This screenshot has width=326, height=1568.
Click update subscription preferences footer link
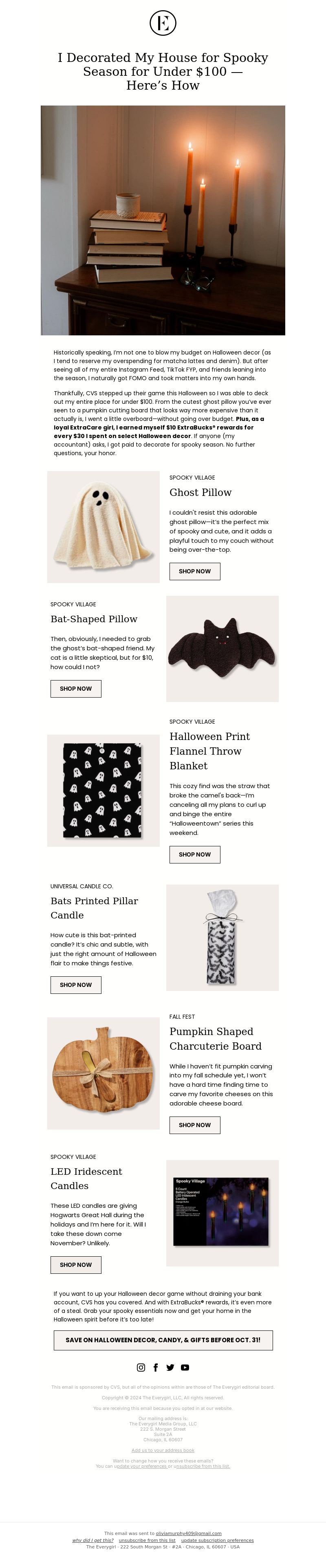217,1540
